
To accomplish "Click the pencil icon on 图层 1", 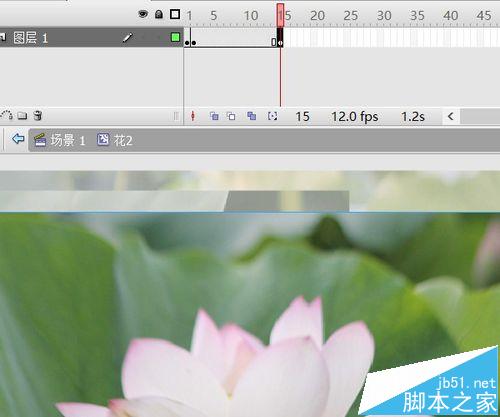I will [127, 37].
